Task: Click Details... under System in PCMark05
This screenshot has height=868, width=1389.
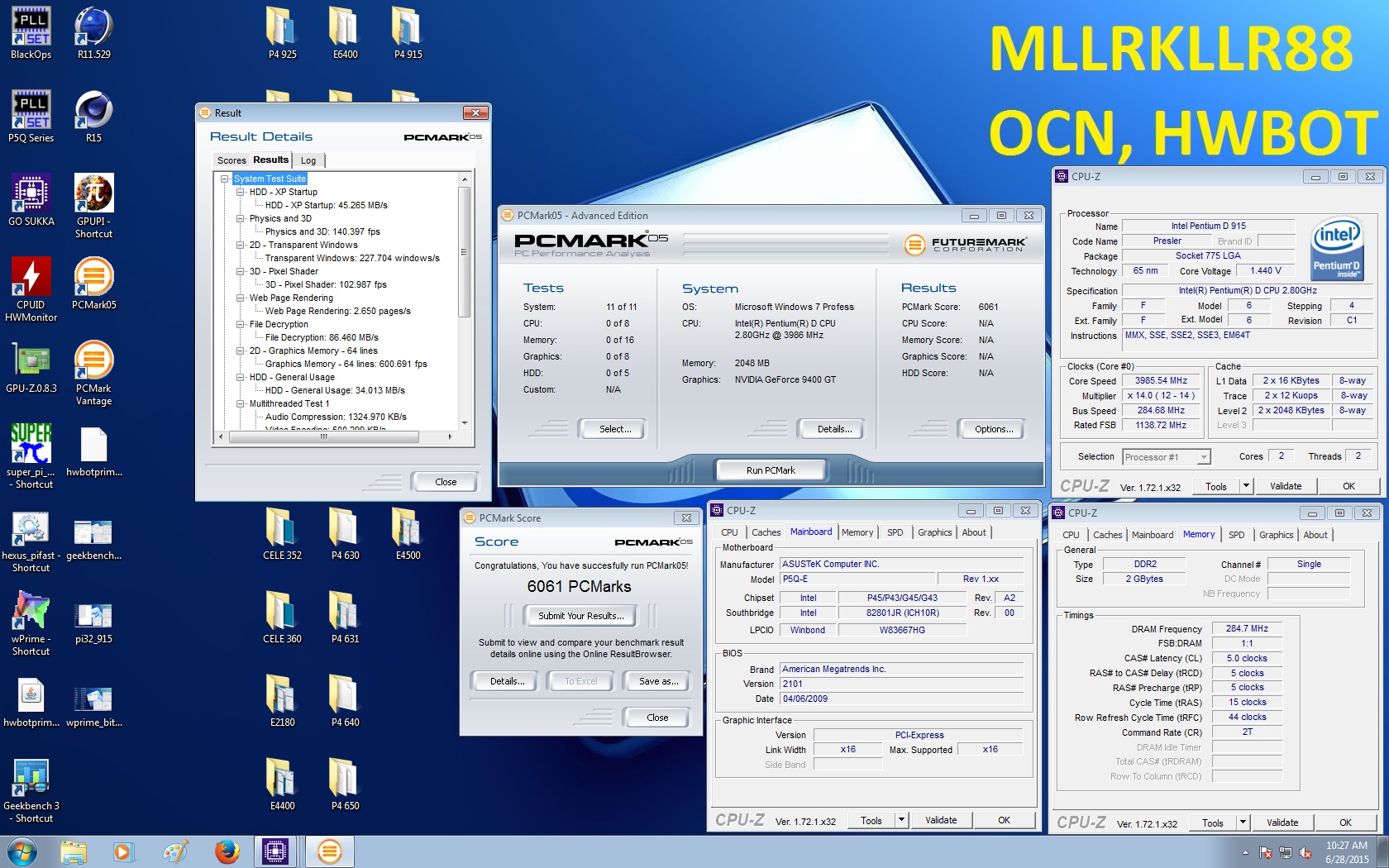Action: [834, 429]
